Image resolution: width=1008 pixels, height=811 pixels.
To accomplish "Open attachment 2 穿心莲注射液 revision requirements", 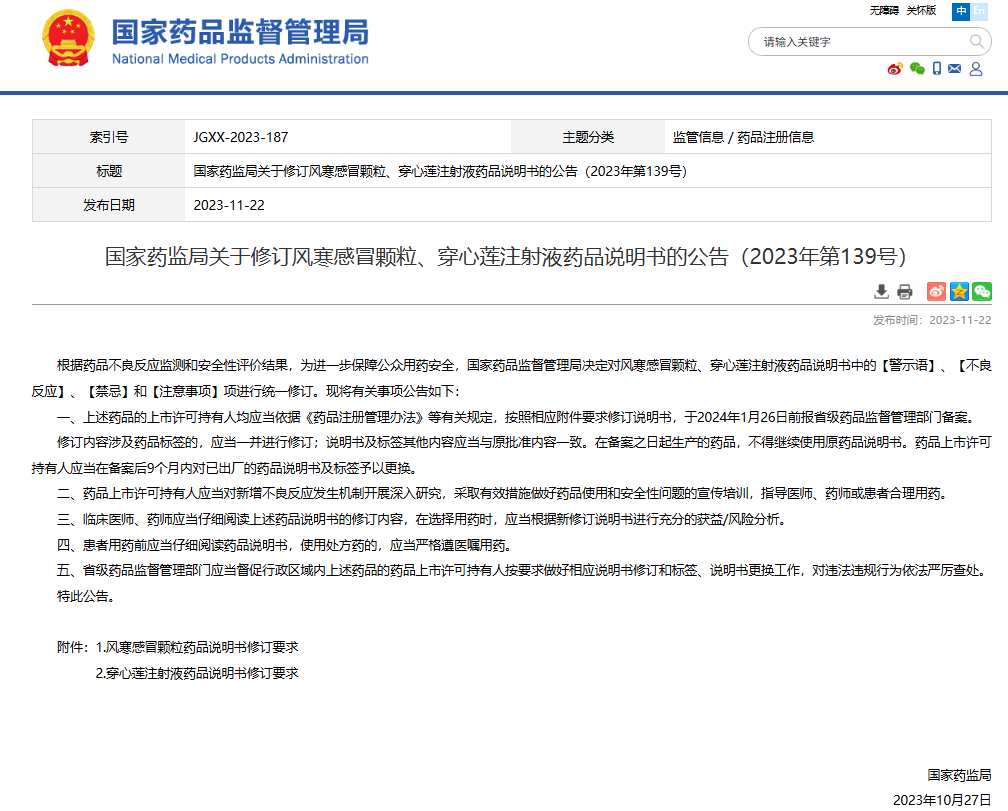I will point(197,673).
